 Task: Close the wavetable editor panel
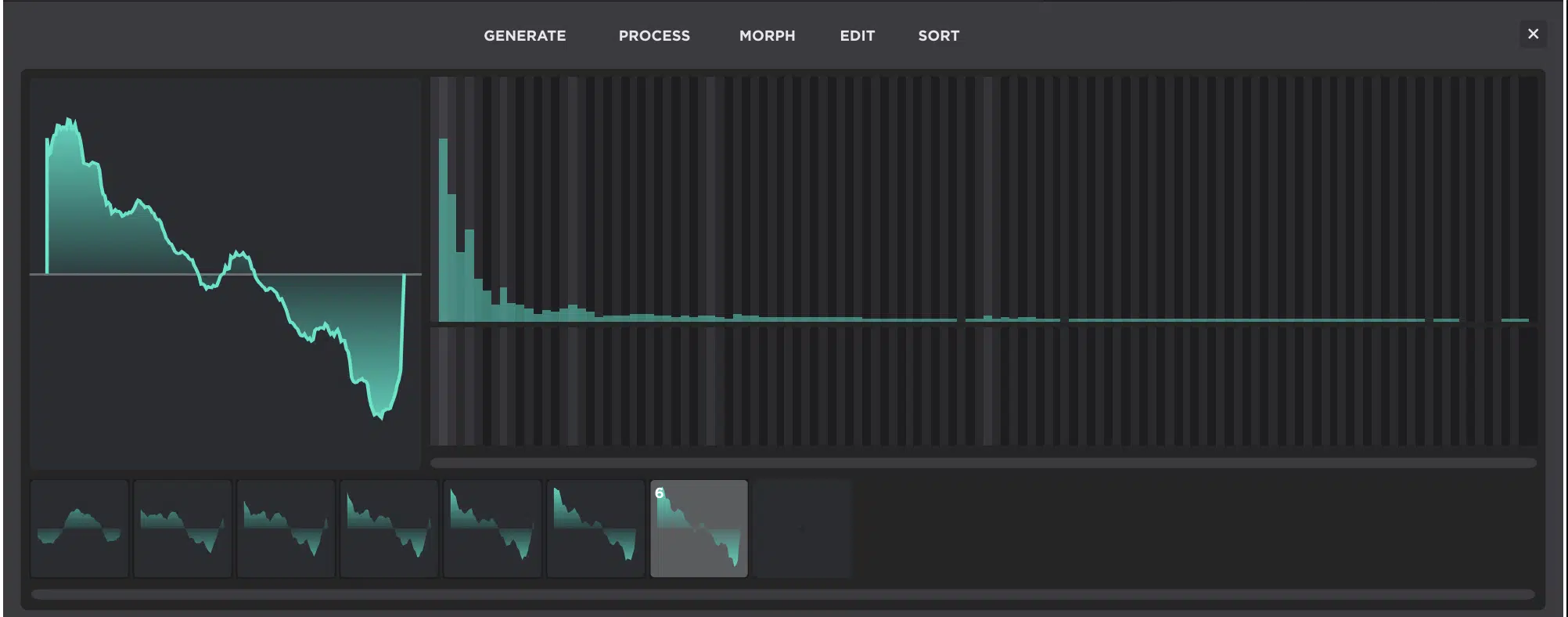point(1533,34)
